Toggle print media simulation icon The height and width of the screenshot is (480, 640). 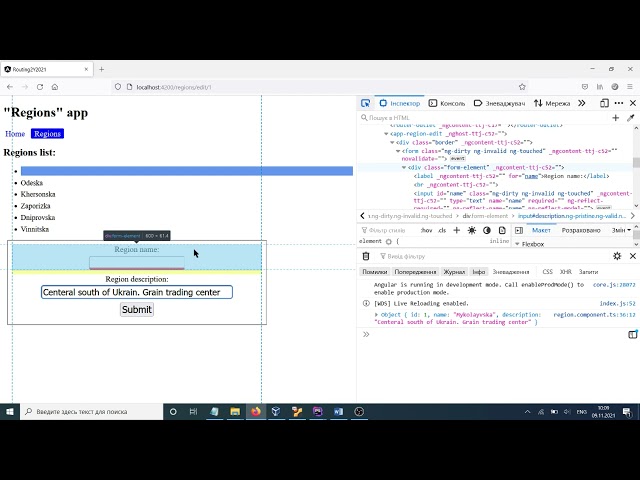[x=502, y=230]
